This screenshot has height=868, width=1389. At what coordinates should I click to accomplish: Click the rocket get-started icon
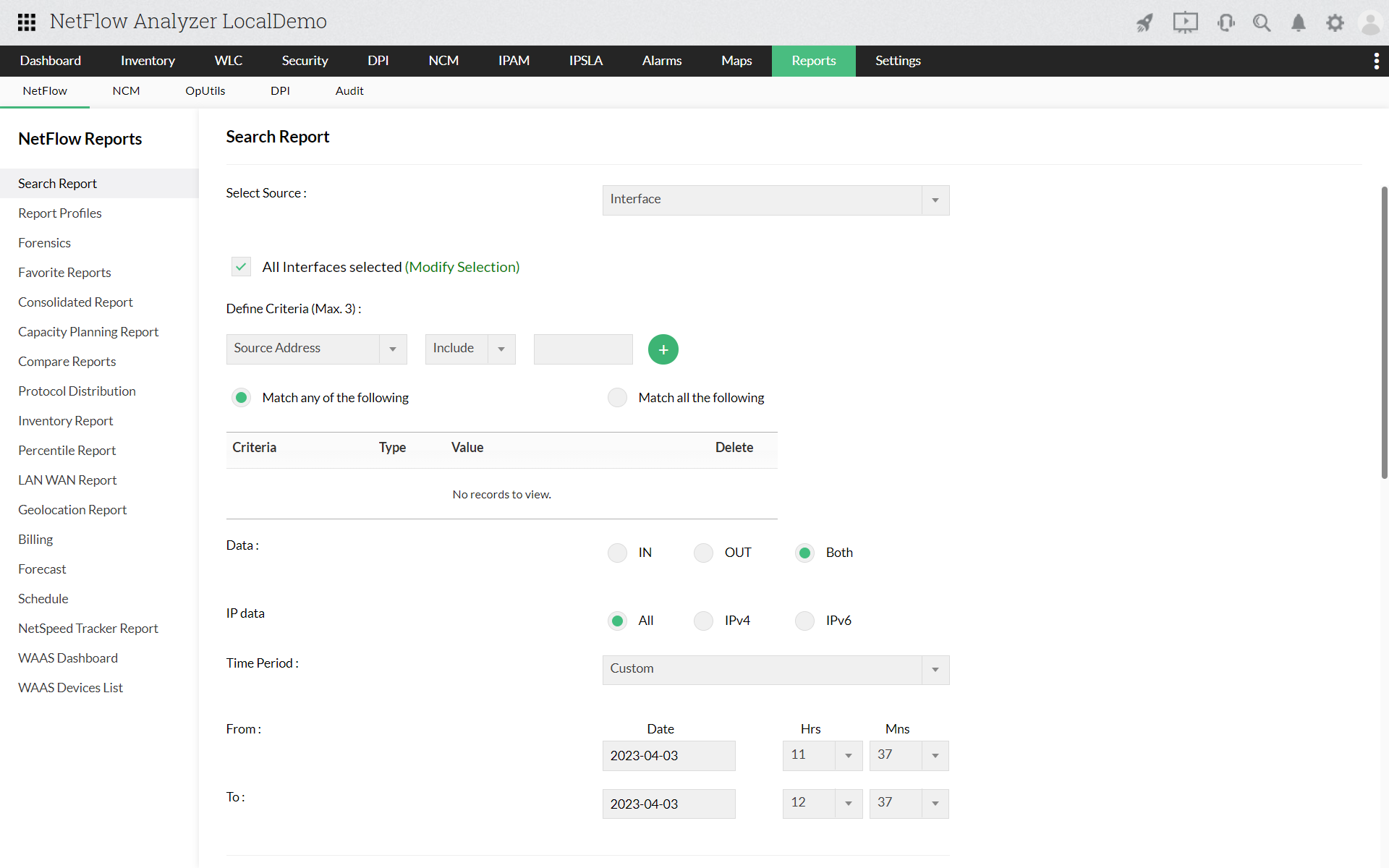pos(1144,22)
